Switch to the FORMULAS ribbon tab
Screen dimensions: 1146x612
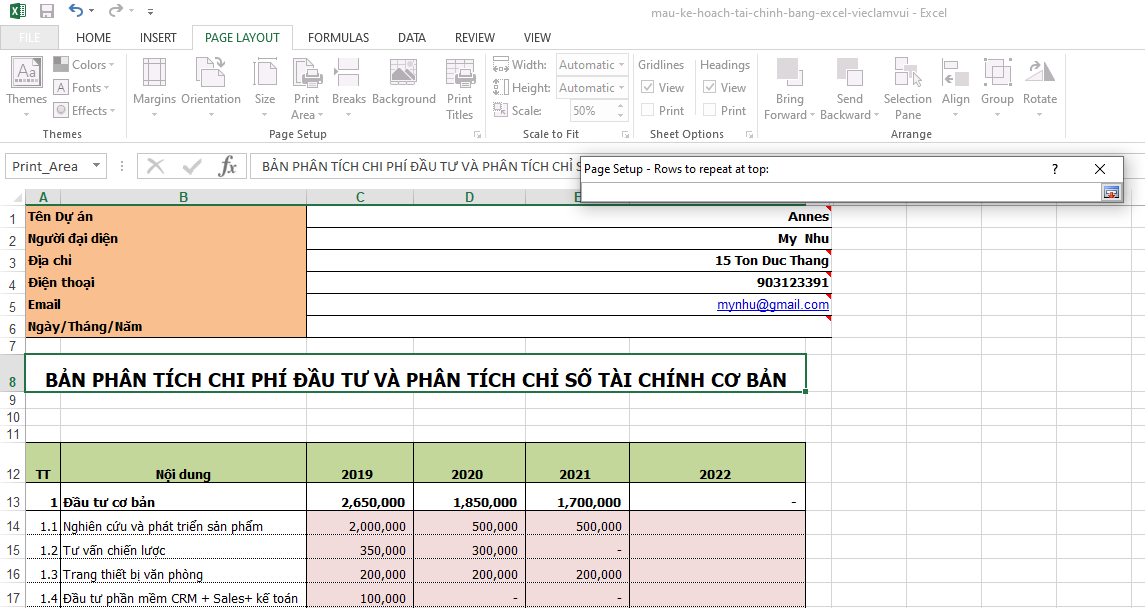pyautogui.click(x=338, y=37)
